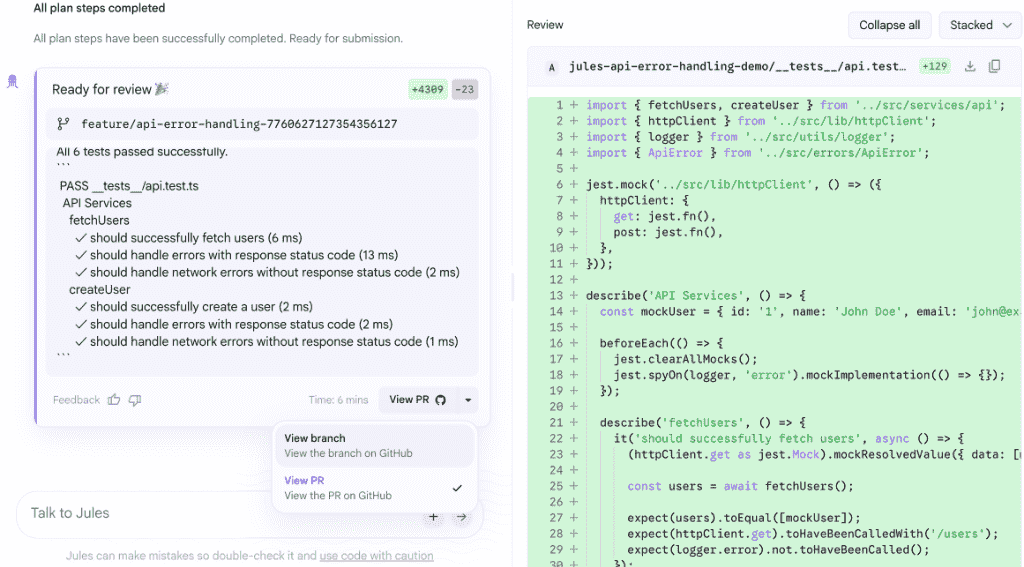Open the Stacked view dropdown

pyautogui.click(x=980, y=25)
